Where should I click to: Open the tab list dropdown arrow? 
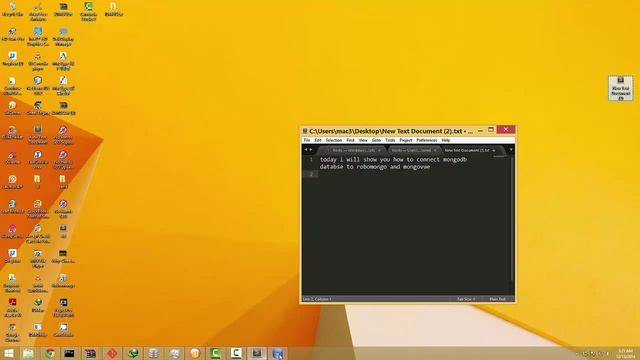click(x=511, y=150)
